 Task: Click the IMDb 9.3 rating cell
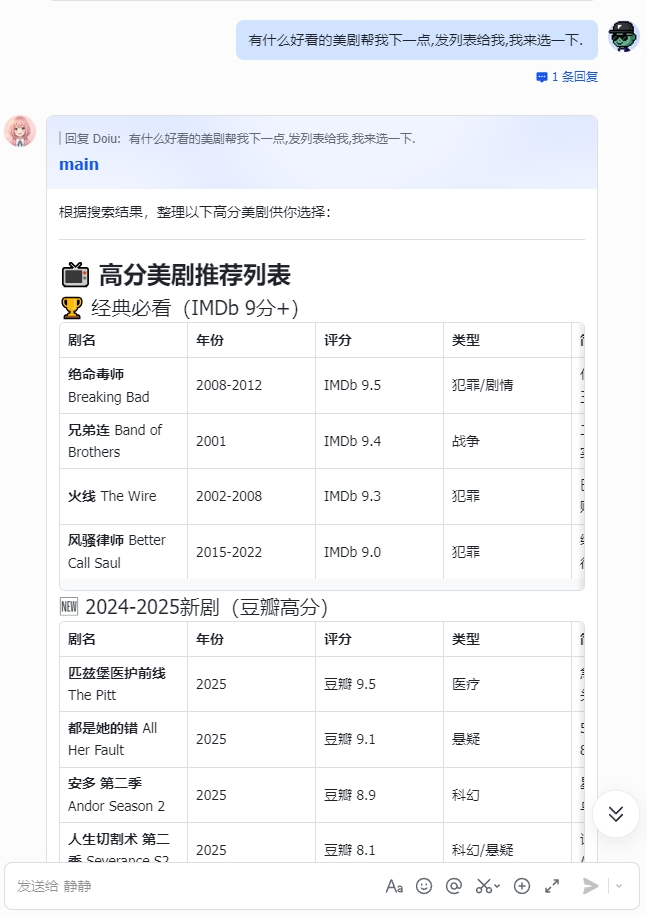coord(379,497)
